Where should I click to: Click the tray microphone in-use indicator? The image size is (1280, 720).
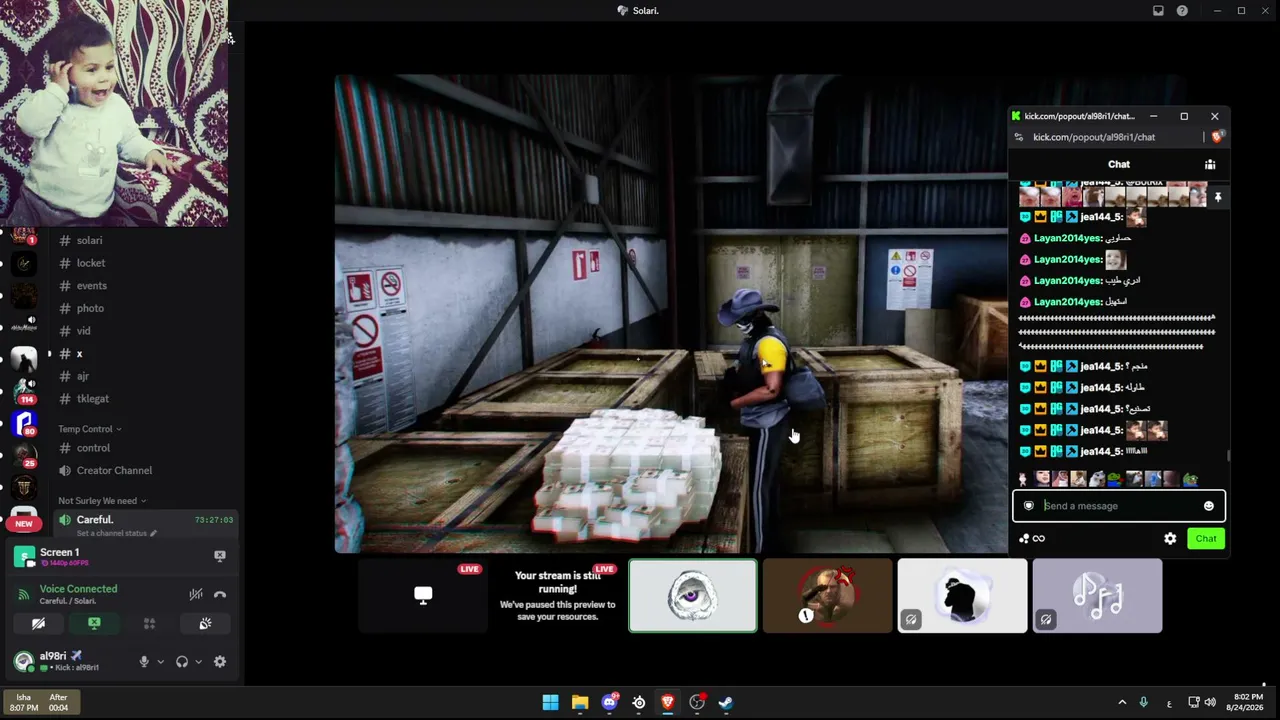(x=1144, y=702)
